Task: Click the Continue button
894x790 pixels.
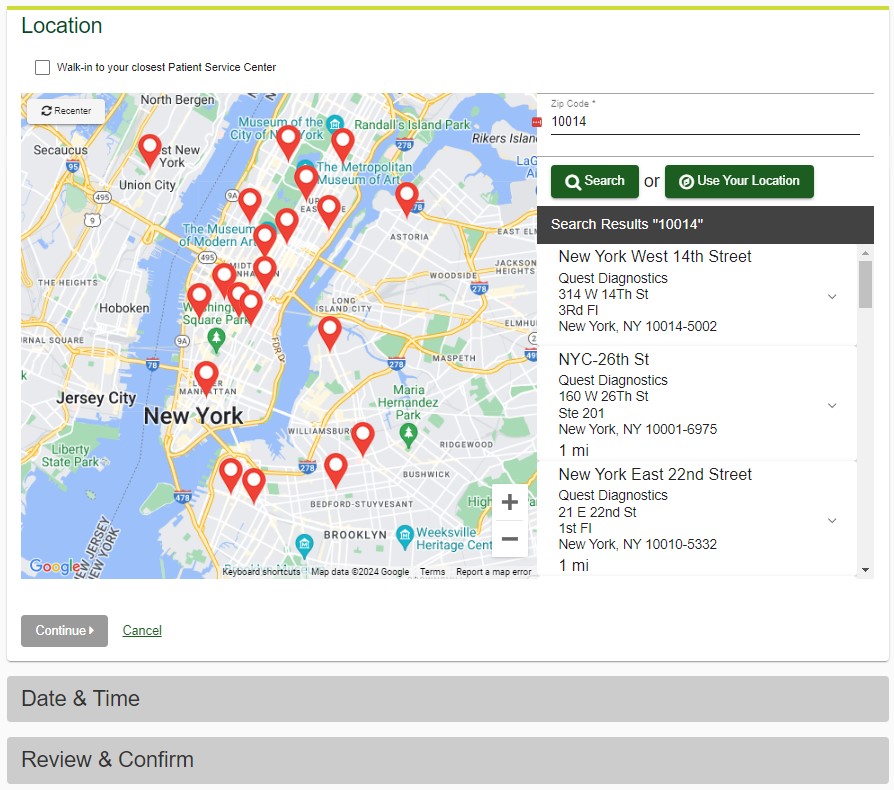Action: pos(64,630)
